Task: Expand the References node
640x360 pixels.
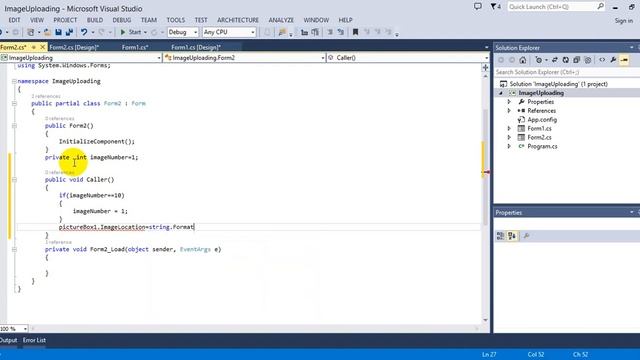Action: click(509, 111)
